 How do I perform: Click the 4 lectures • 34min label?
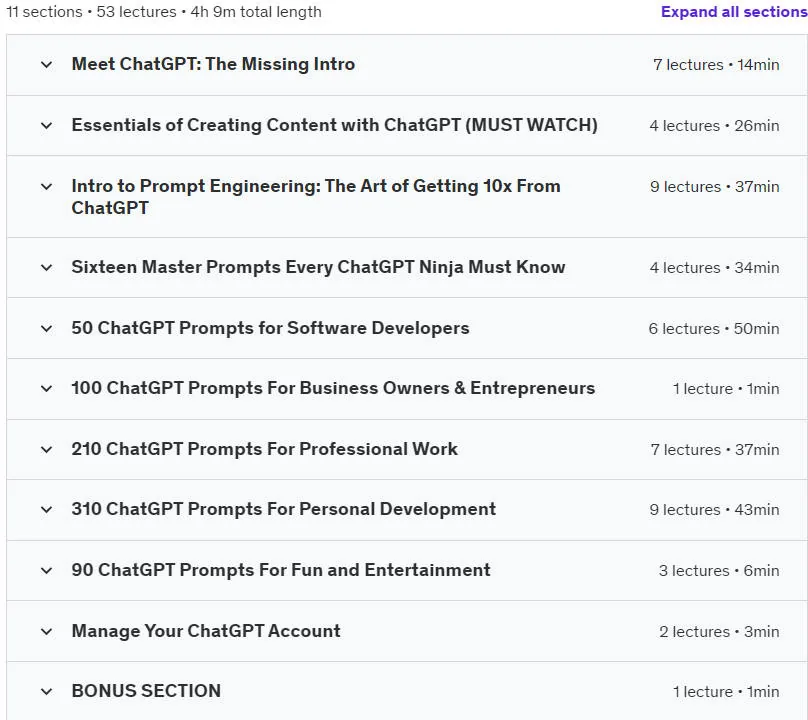pos(714,267)
